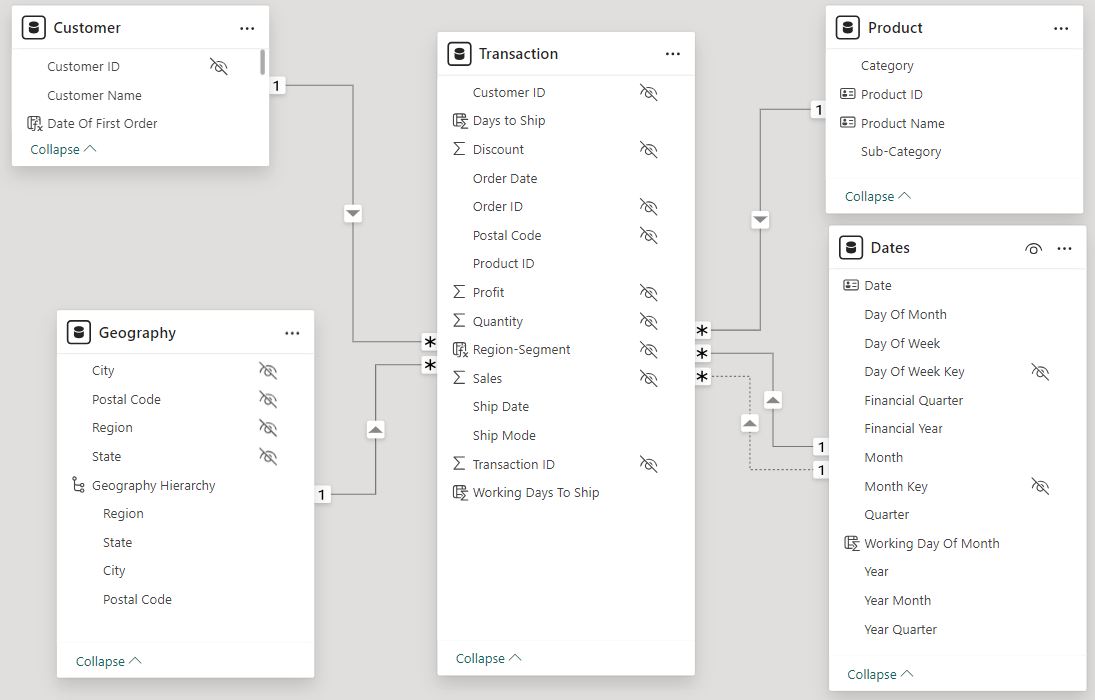Image resolution: width=1095 pixels, height=700 pixels.
Task: Collapse the Transaction table
Action: pos(488,658)
